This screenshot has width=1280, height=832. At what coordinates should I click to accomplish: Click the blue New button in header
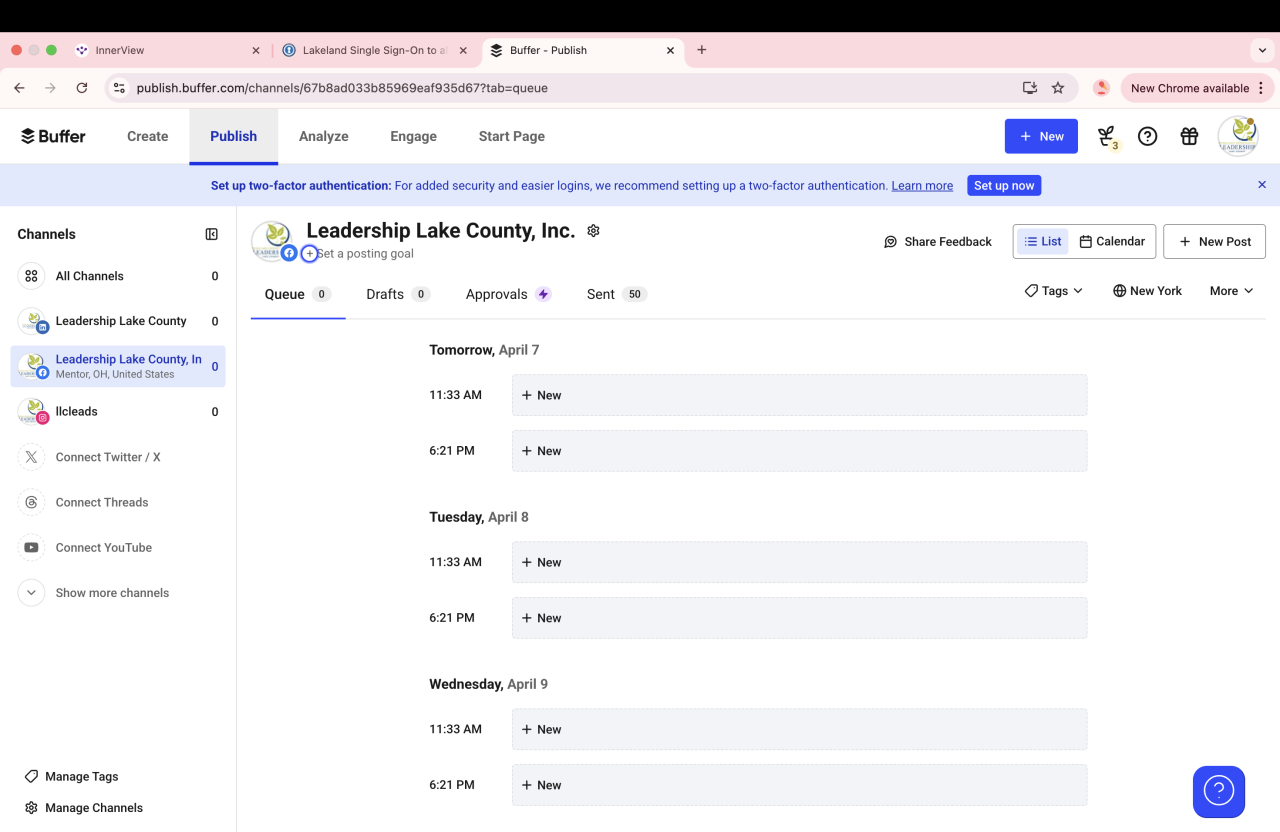1041,136
